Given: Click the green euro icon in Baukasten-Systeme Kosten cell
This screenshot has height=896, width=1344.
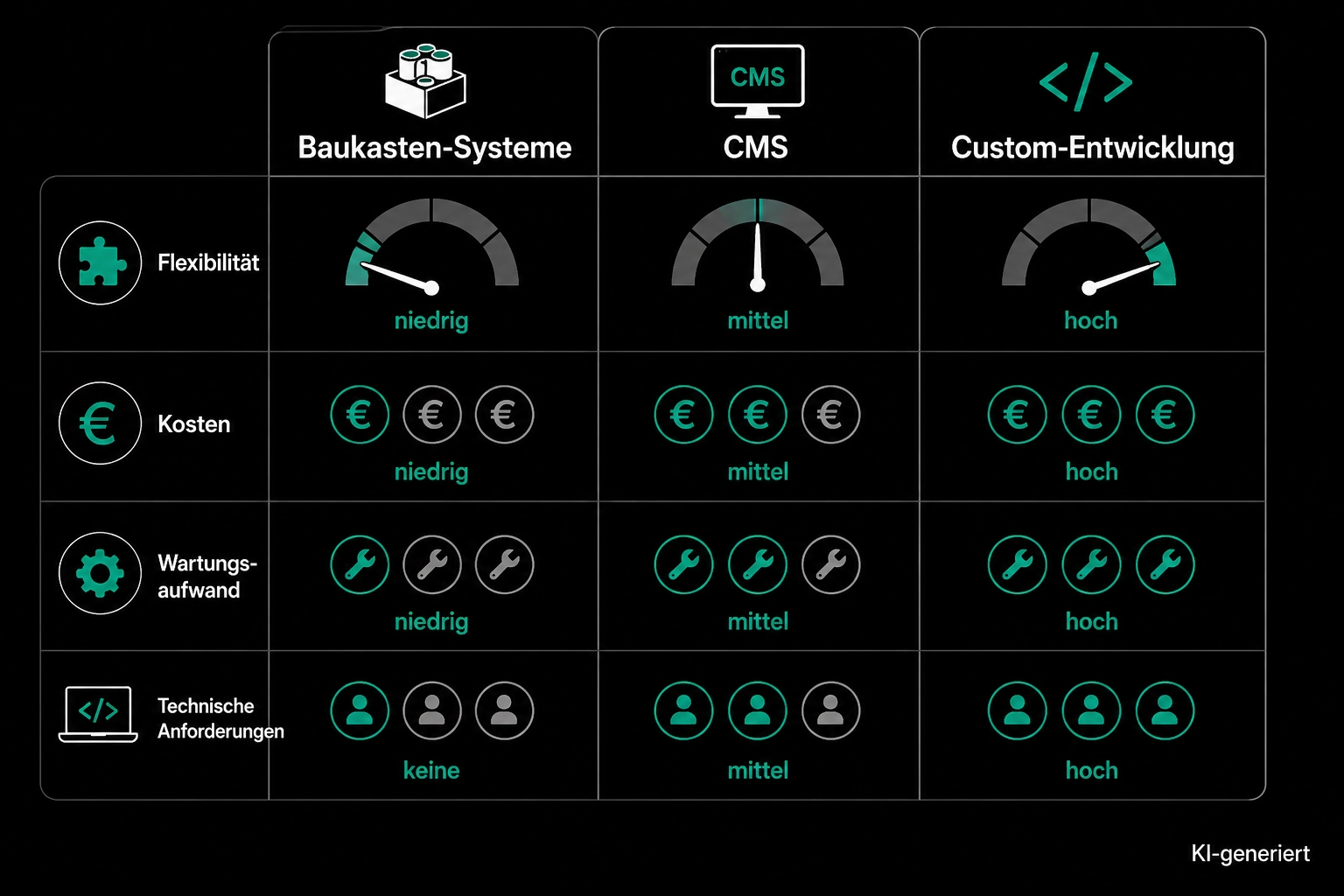Looking at the screenshot, I should (x=360, y=415).
